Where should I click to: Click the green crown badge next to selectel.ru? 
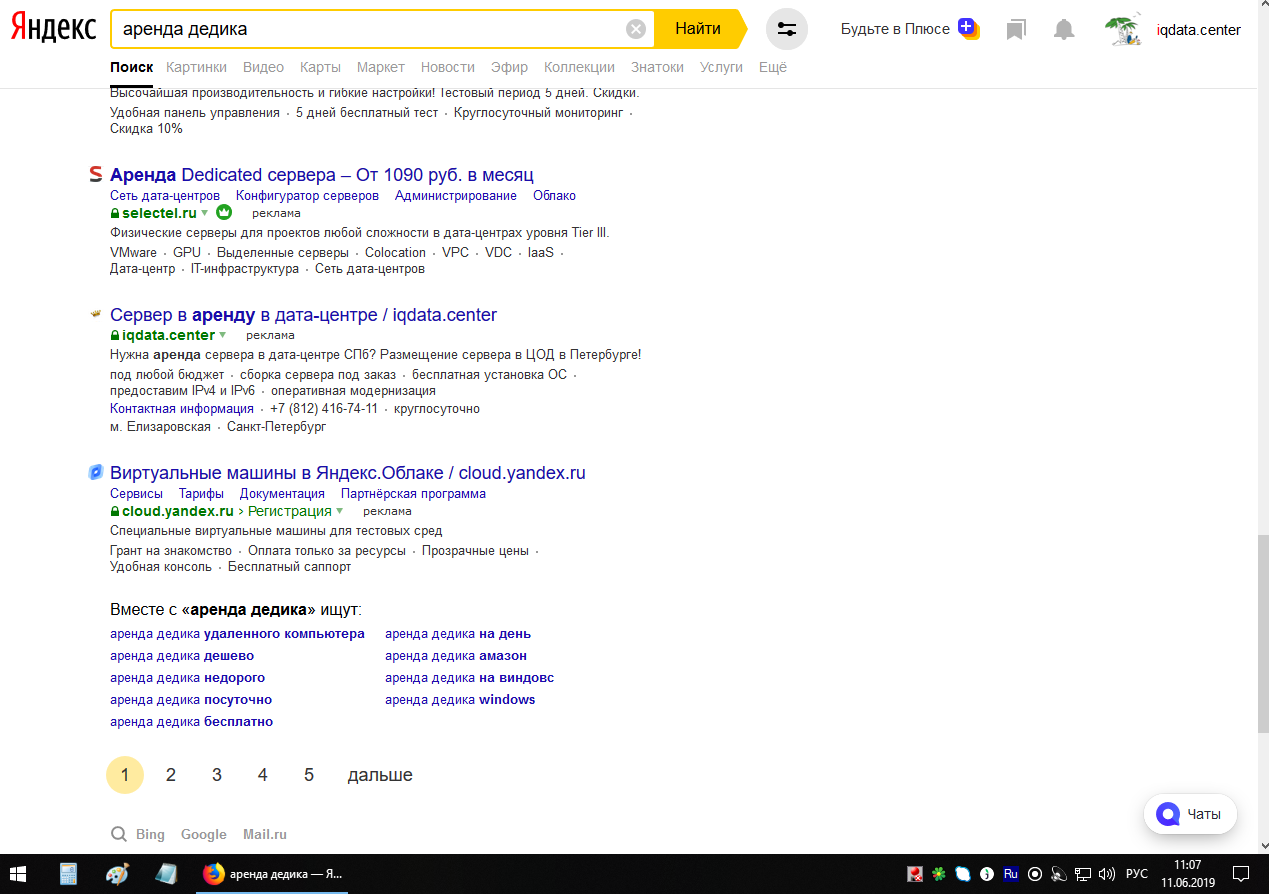(x=224, y=213)
